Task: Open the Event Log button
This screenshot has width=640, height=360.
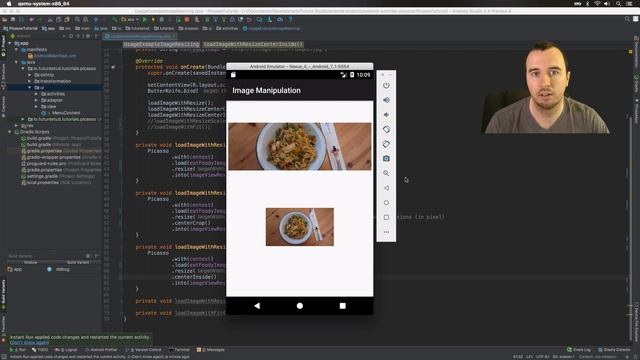Action: tap(579, 350)
